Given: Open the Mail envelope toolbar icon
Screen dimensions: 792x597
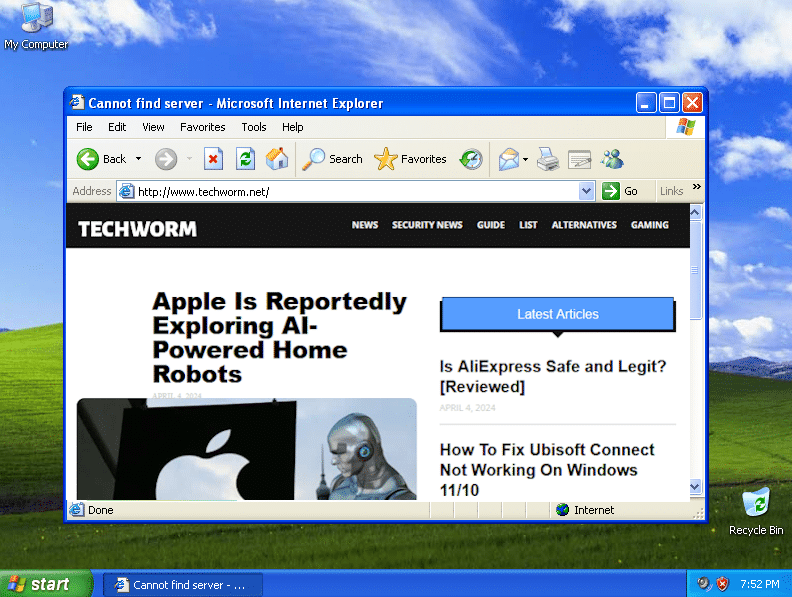Looking at the screenshot, I should coord(509,159).
